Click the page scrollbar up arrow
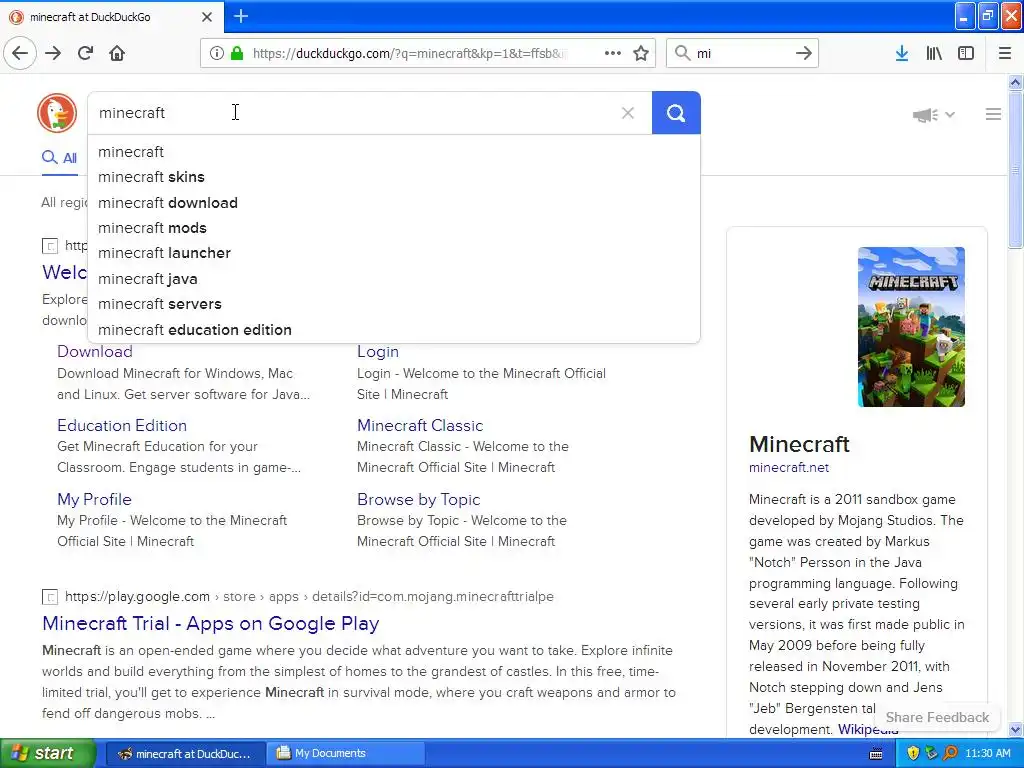 (1016, 82)
